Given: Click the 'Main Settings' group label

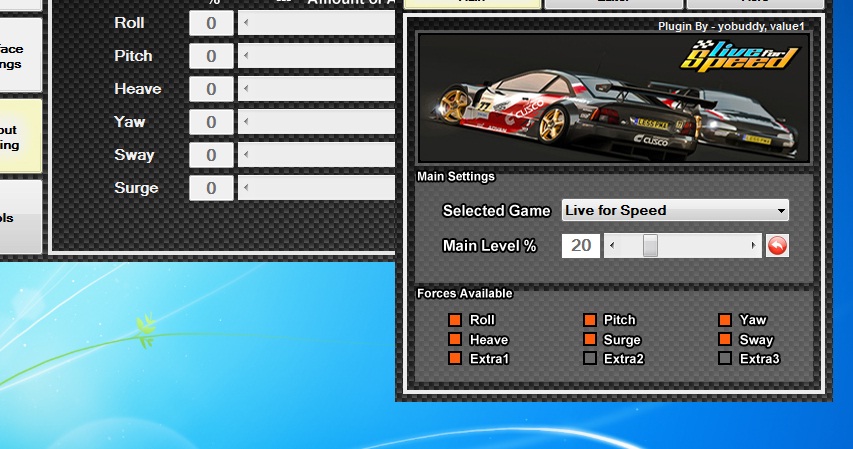Looking at the screenshot, I should pyautogui.click(x=456, y=176).
